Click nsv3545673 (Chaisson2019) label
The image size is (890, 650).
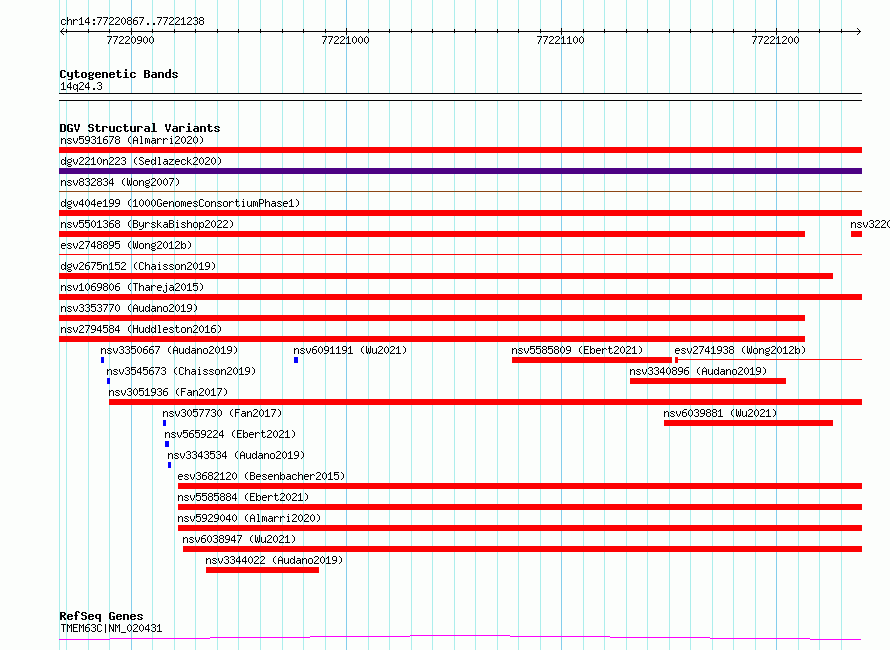click(x=181, y=371)
